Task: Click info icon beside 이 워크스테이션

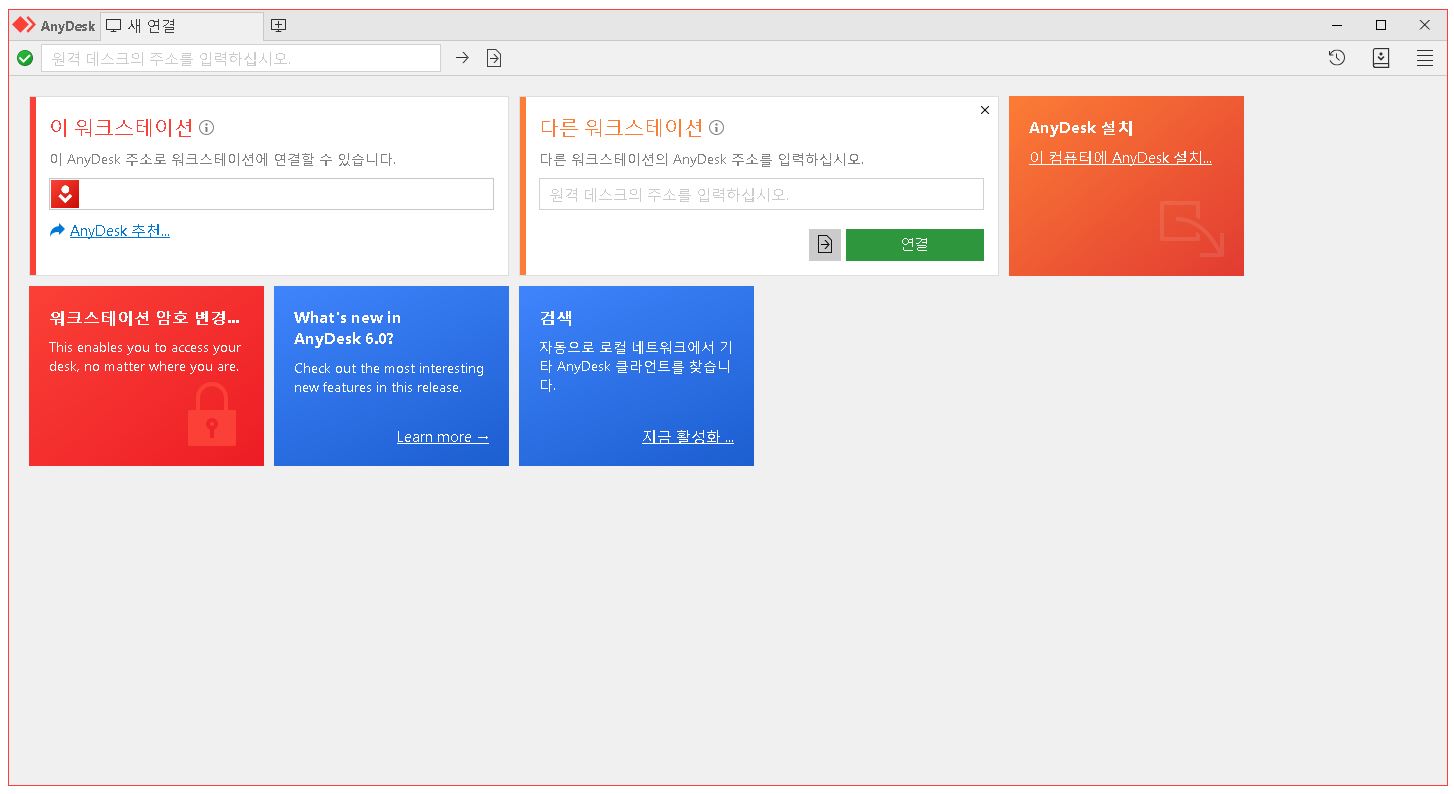Action: 206,128
